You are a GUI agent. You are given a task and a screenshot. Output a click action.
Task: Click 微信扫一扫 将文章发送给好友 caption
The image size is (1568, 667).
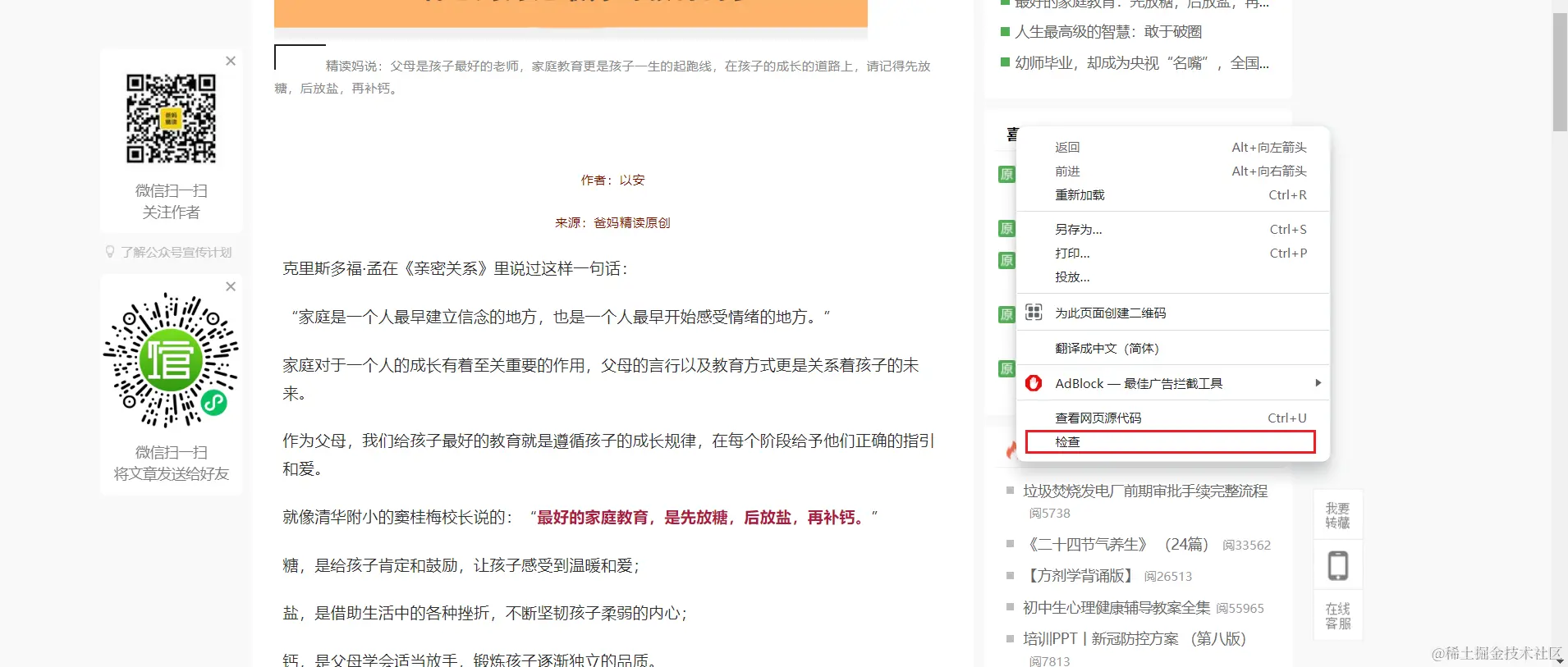[x=171, y=463]
